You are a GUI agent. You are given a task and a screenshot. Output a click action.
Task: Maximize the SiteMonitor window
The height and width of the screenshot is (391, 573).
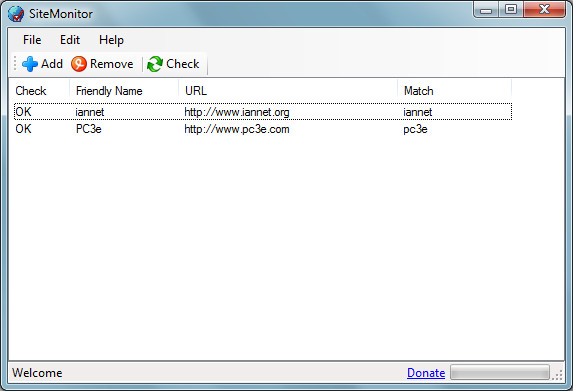[511, 10]
